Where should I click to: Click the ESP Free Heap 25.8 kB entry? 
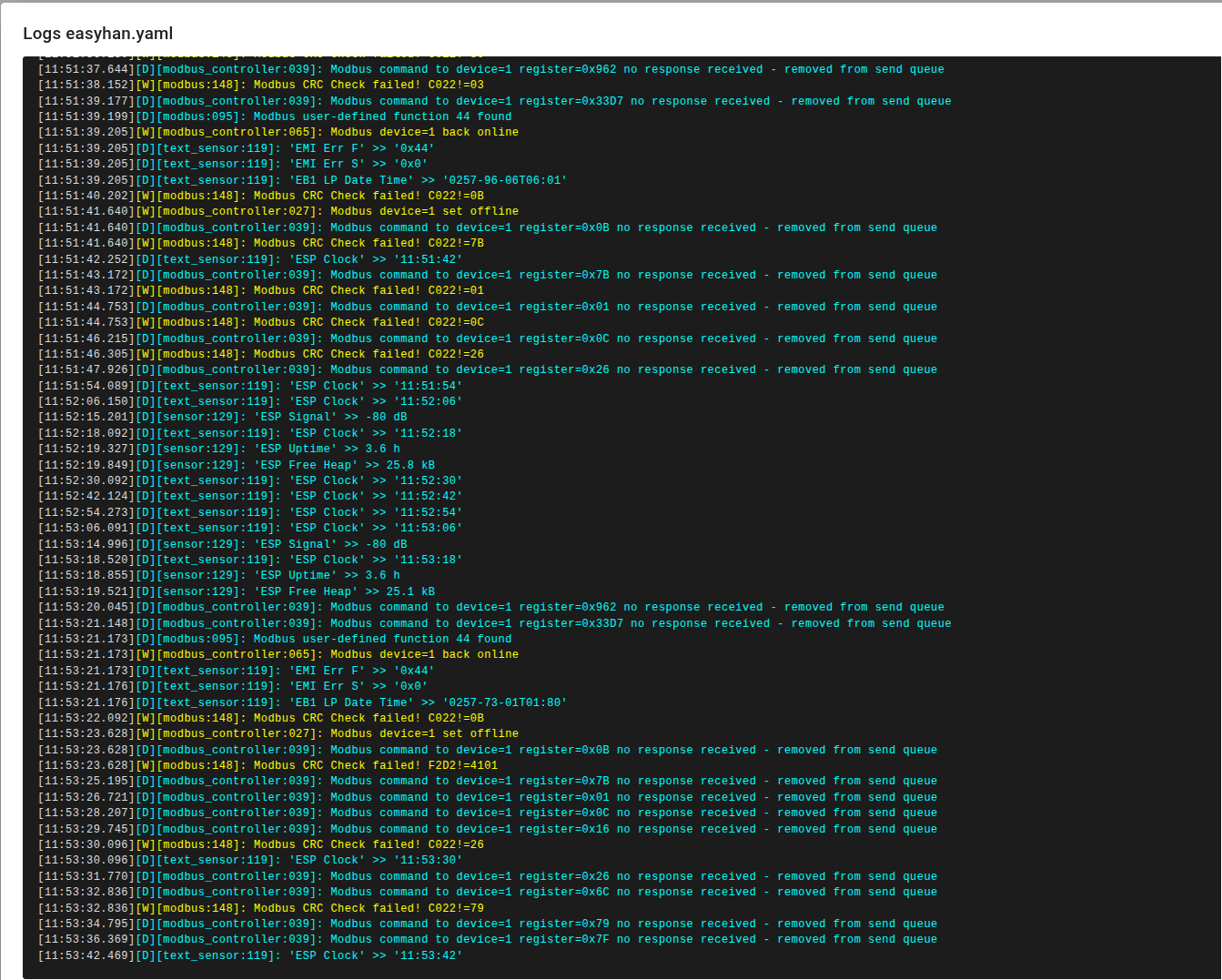237,465
